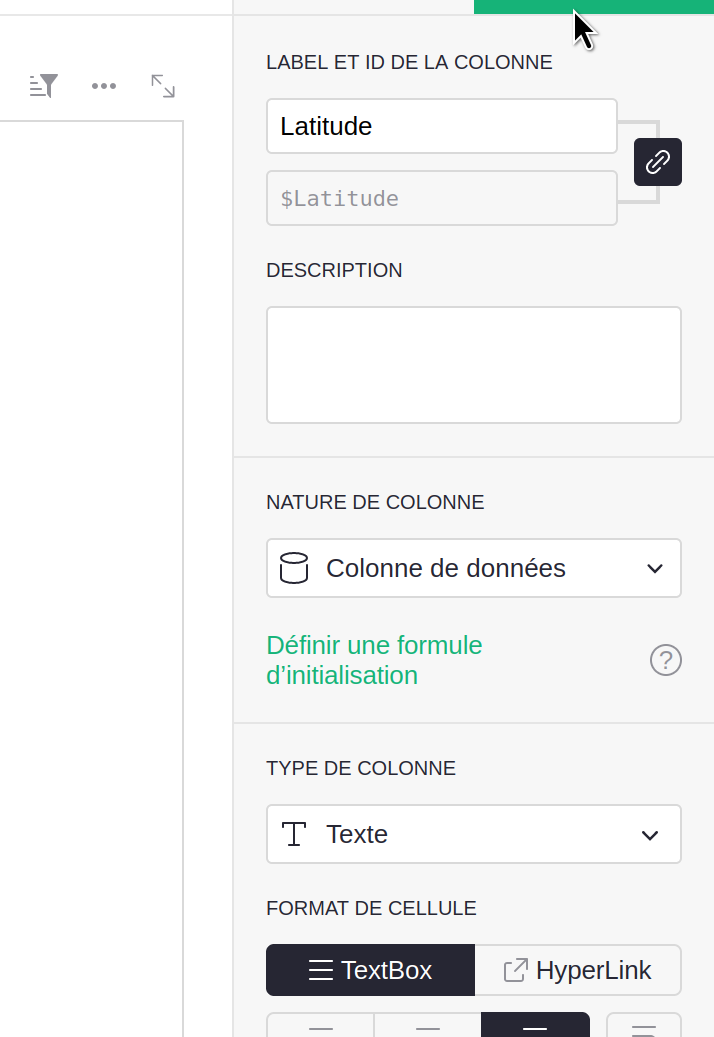Image resolution: width=714 pixels, height=1037 pixels.
Task: Click into the Description text area
Action: pyautogui.click(x=473, y=364)
